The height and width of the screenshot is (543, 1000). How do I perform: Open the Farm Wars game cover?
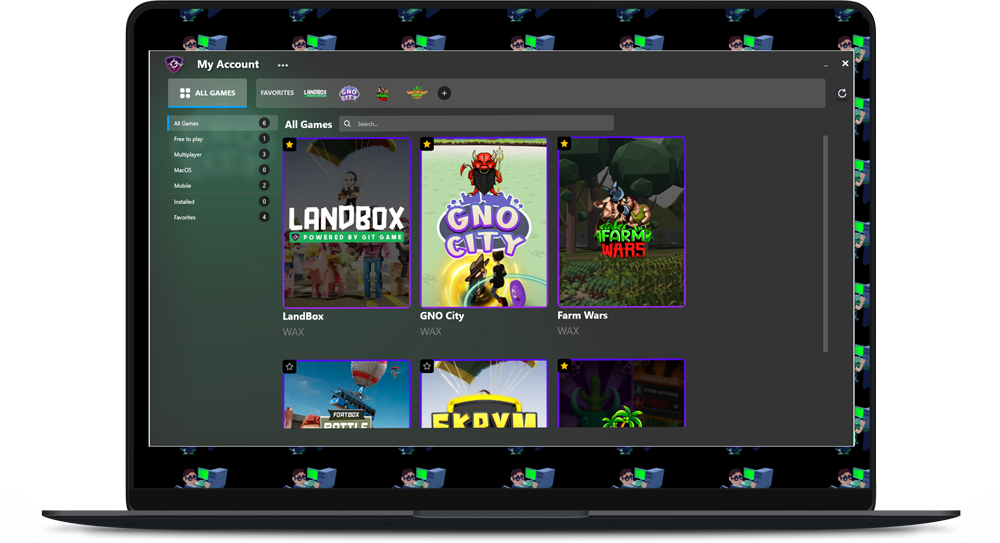tap(621, 222)
